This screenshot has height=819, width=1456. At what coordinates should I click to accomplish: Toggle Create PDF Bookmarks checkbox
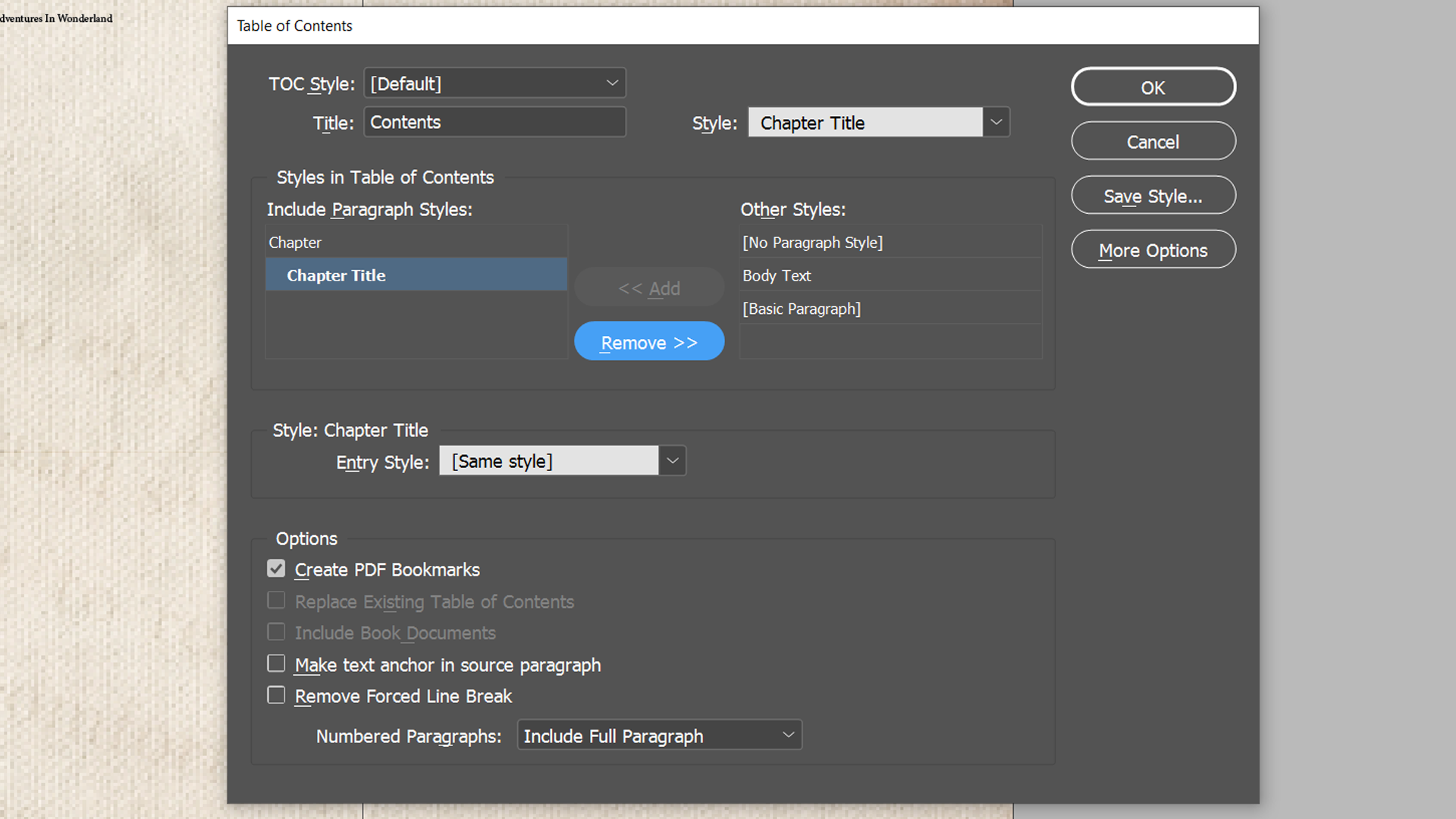[x=276, y=569]
